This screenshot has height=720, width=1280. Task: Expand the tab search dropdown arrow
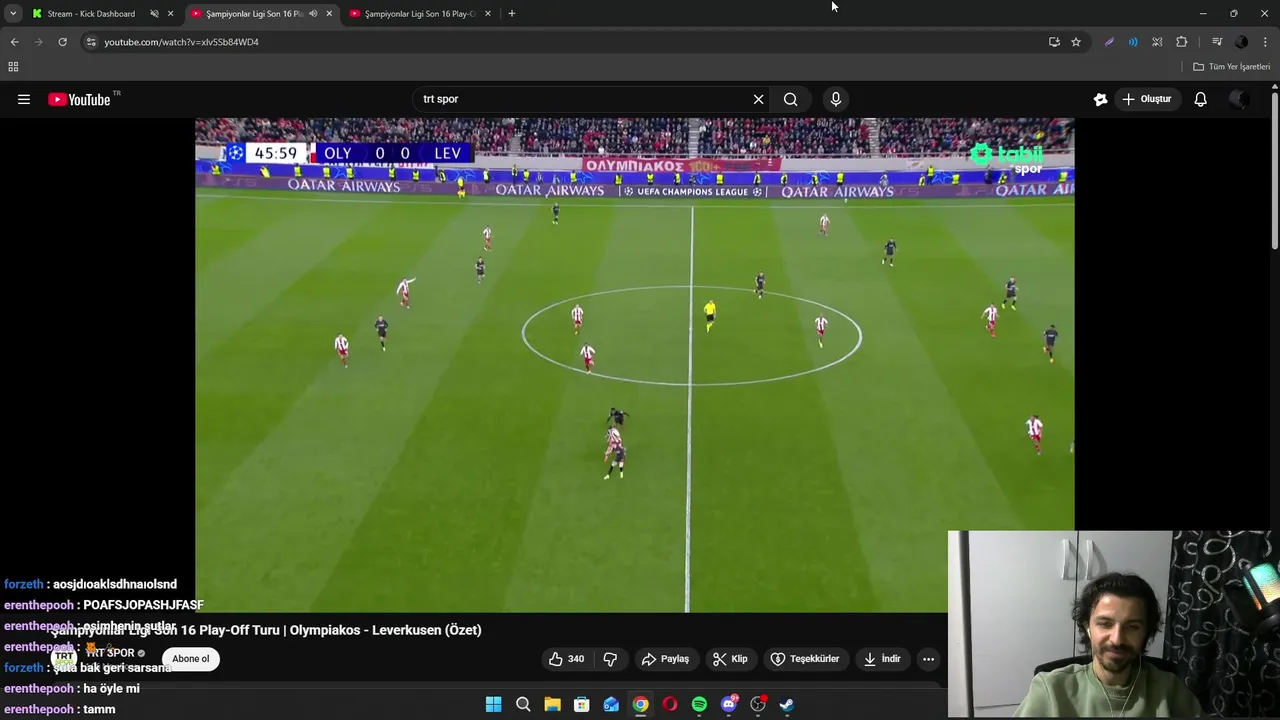click(13, 14)
